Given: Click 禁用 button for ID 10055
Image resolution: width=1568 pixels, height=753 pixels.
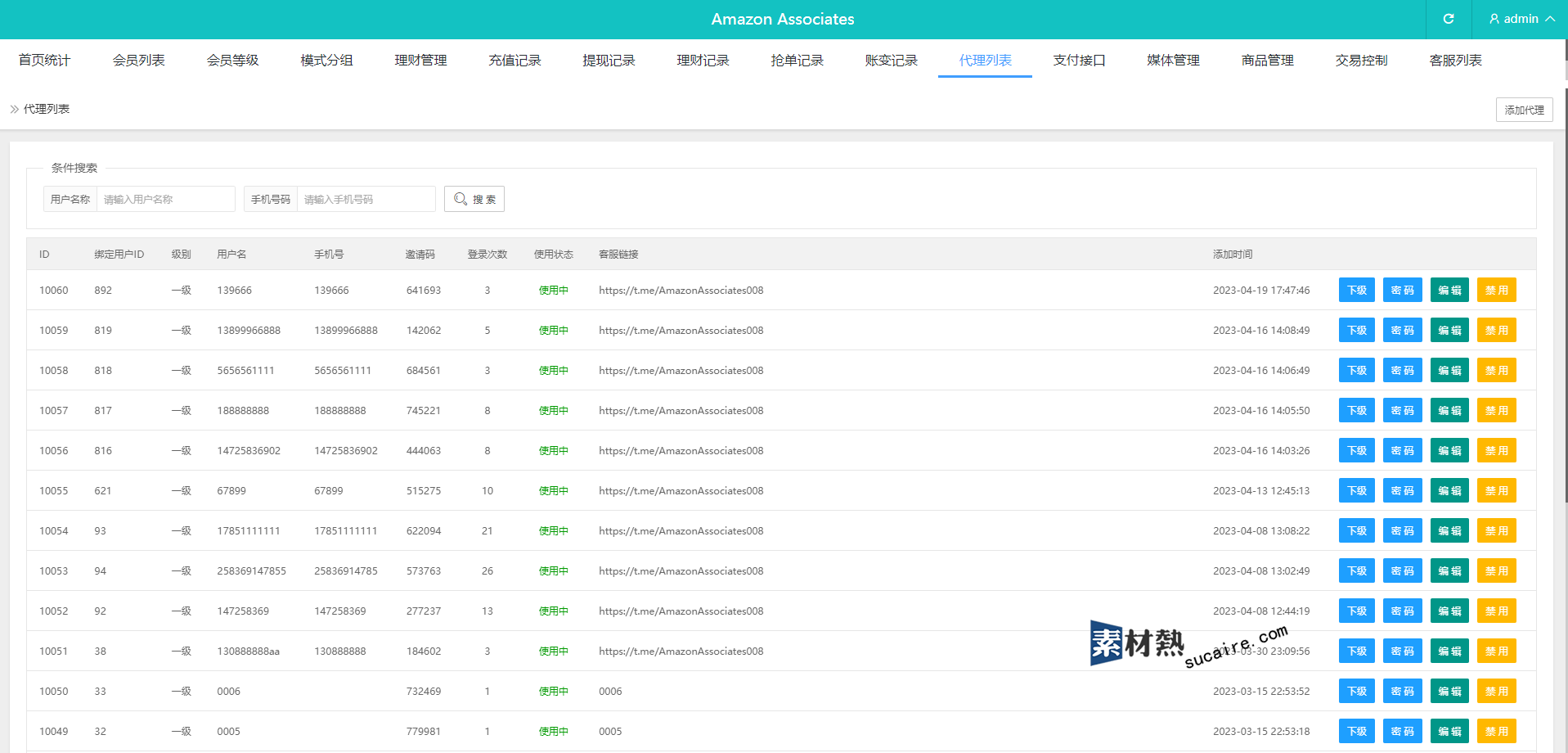Looking at the screenshot, I should [1497, 490].
